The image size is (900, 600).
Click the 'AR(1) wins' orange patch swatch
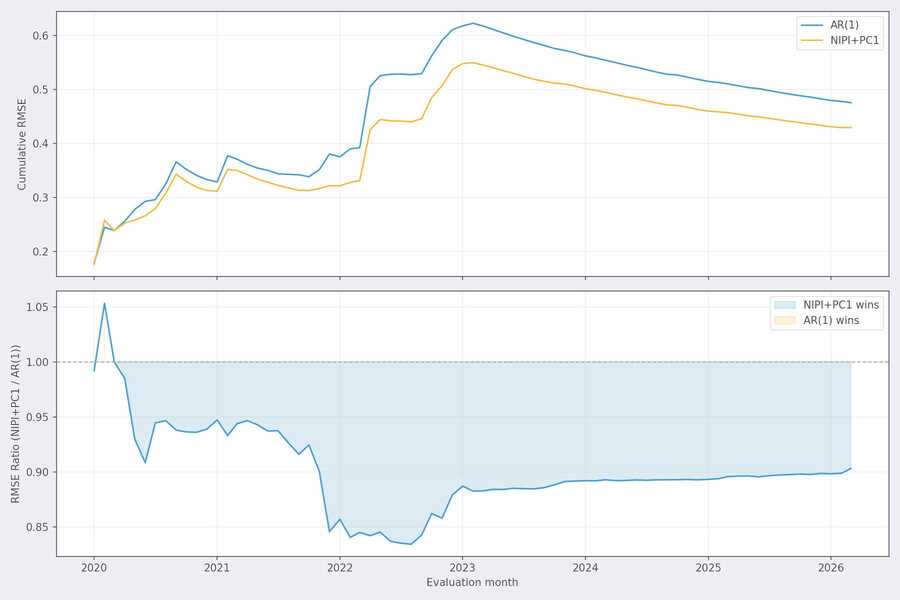(784, 320)
